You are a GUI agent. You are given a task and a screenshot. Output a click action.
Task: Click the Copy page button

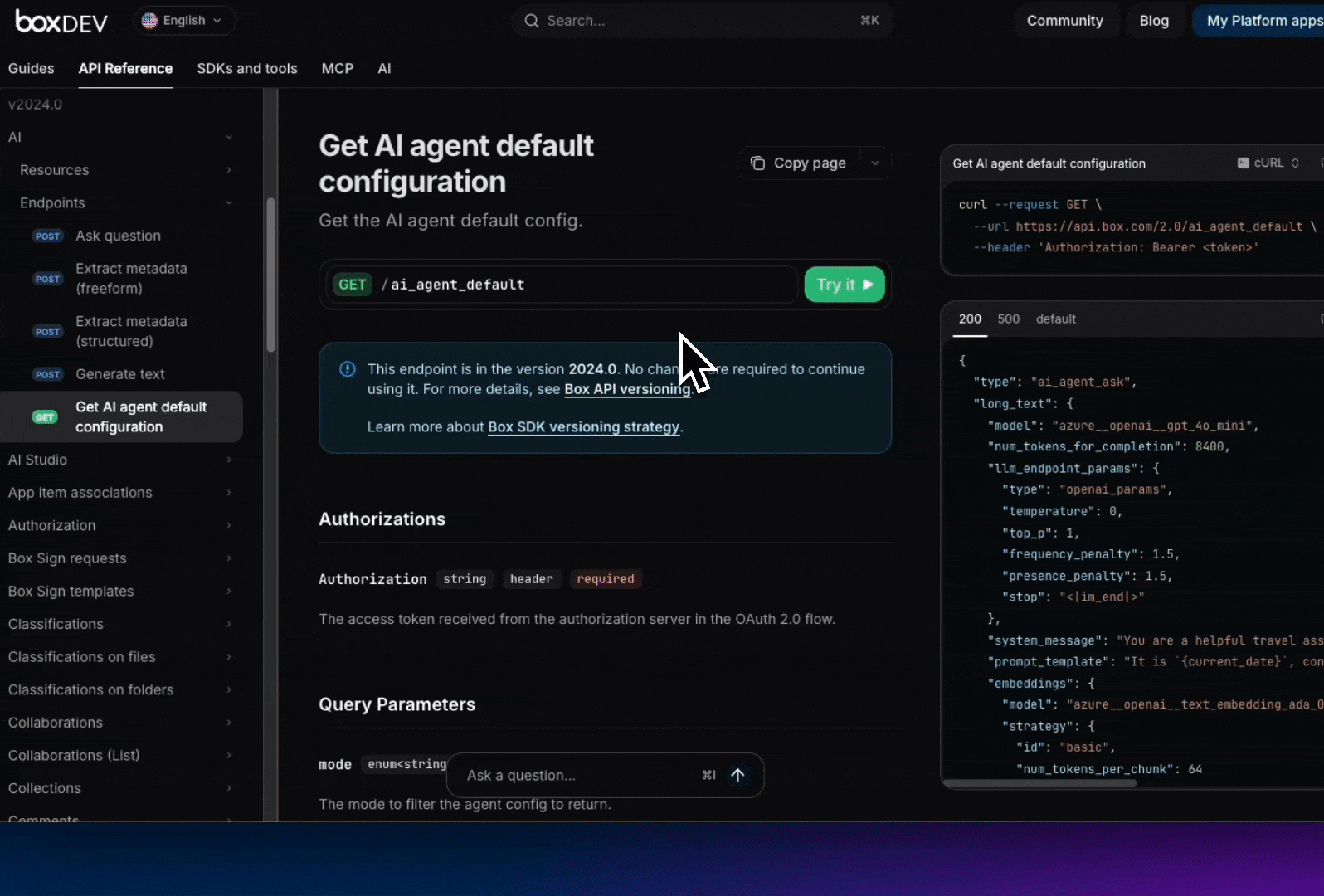click(x=798, y=163)
